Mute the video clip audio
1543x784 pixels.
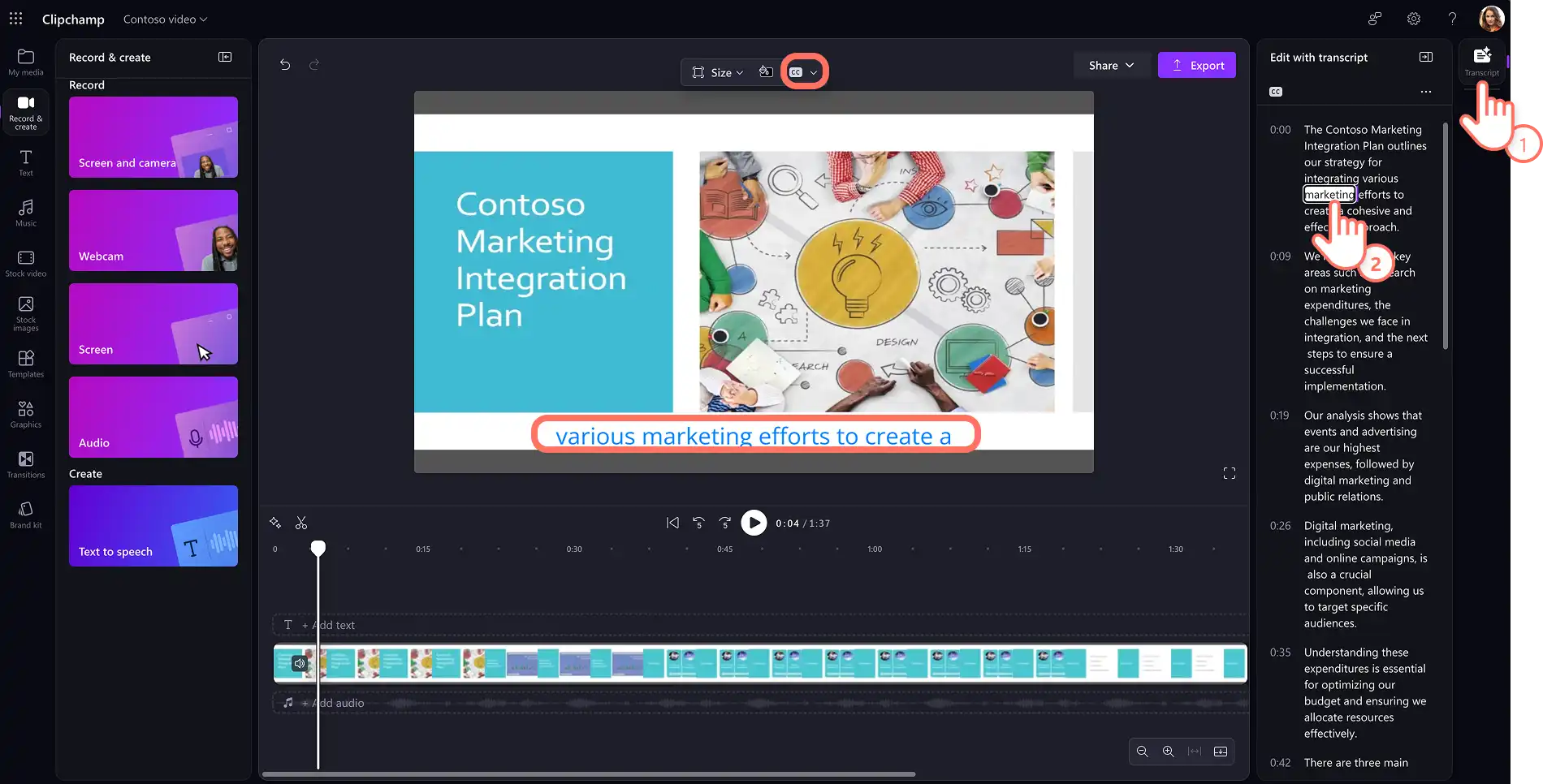click(300, 663)
